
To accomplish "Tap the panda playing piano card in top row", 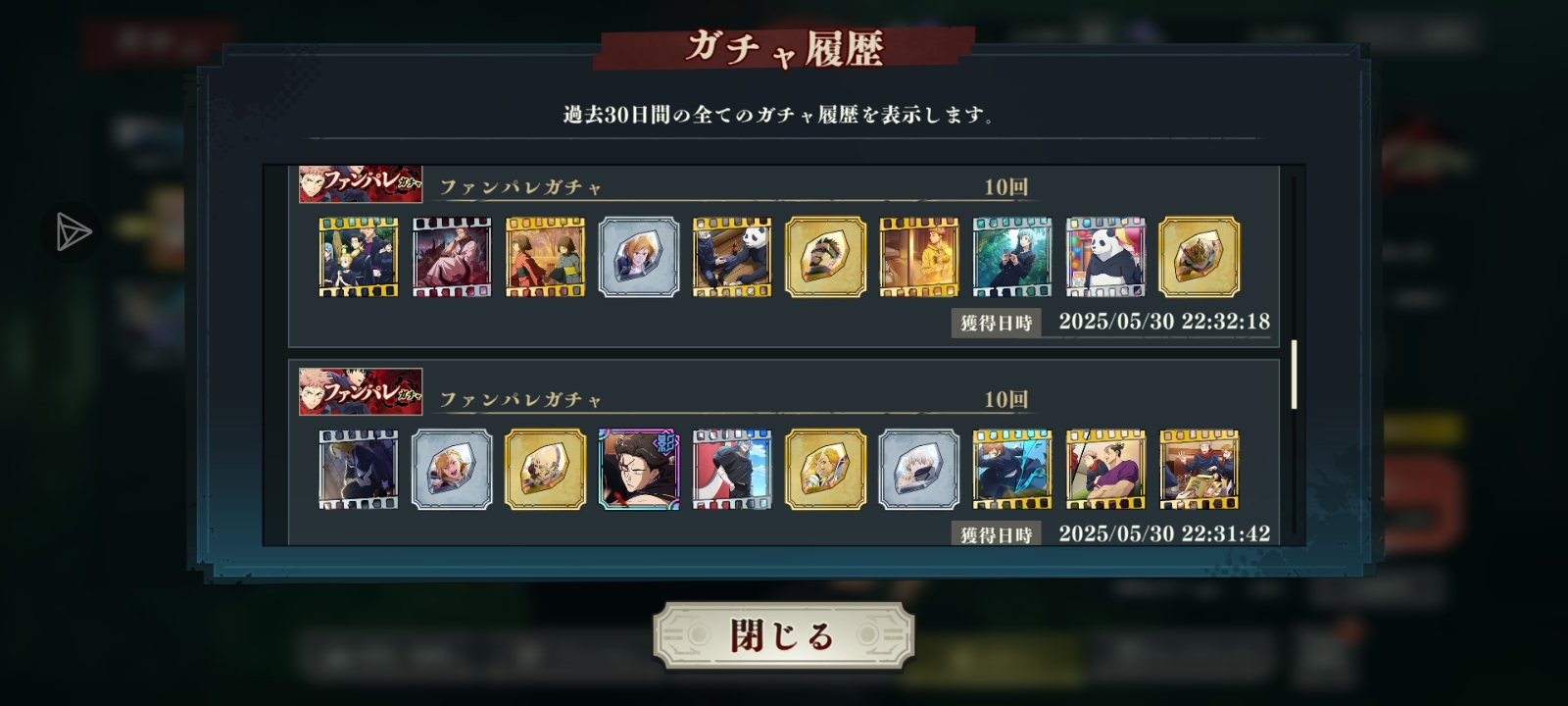I will 732,257.
